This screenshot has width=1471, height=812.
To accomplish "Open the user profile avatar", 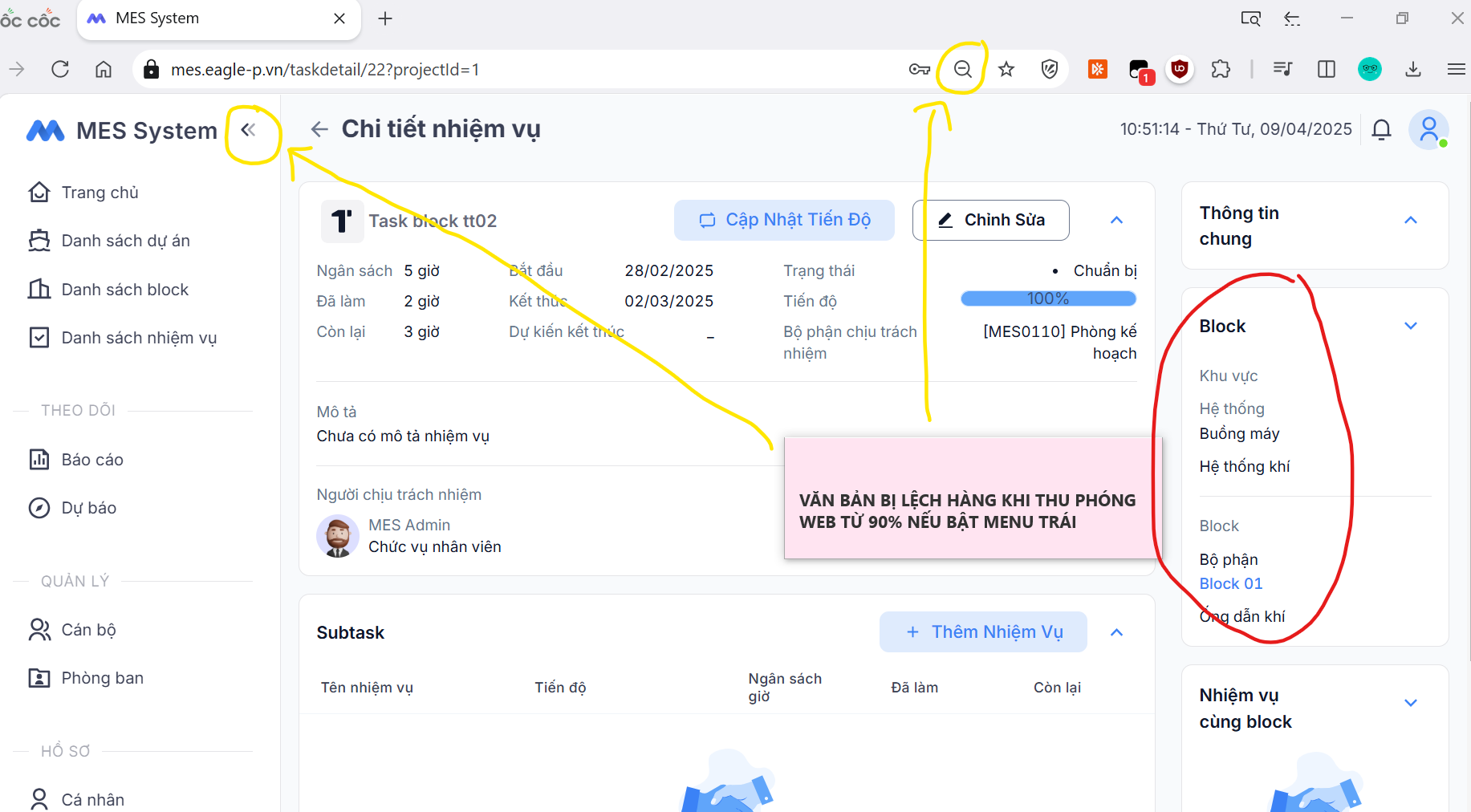I will pos(1428,129).
